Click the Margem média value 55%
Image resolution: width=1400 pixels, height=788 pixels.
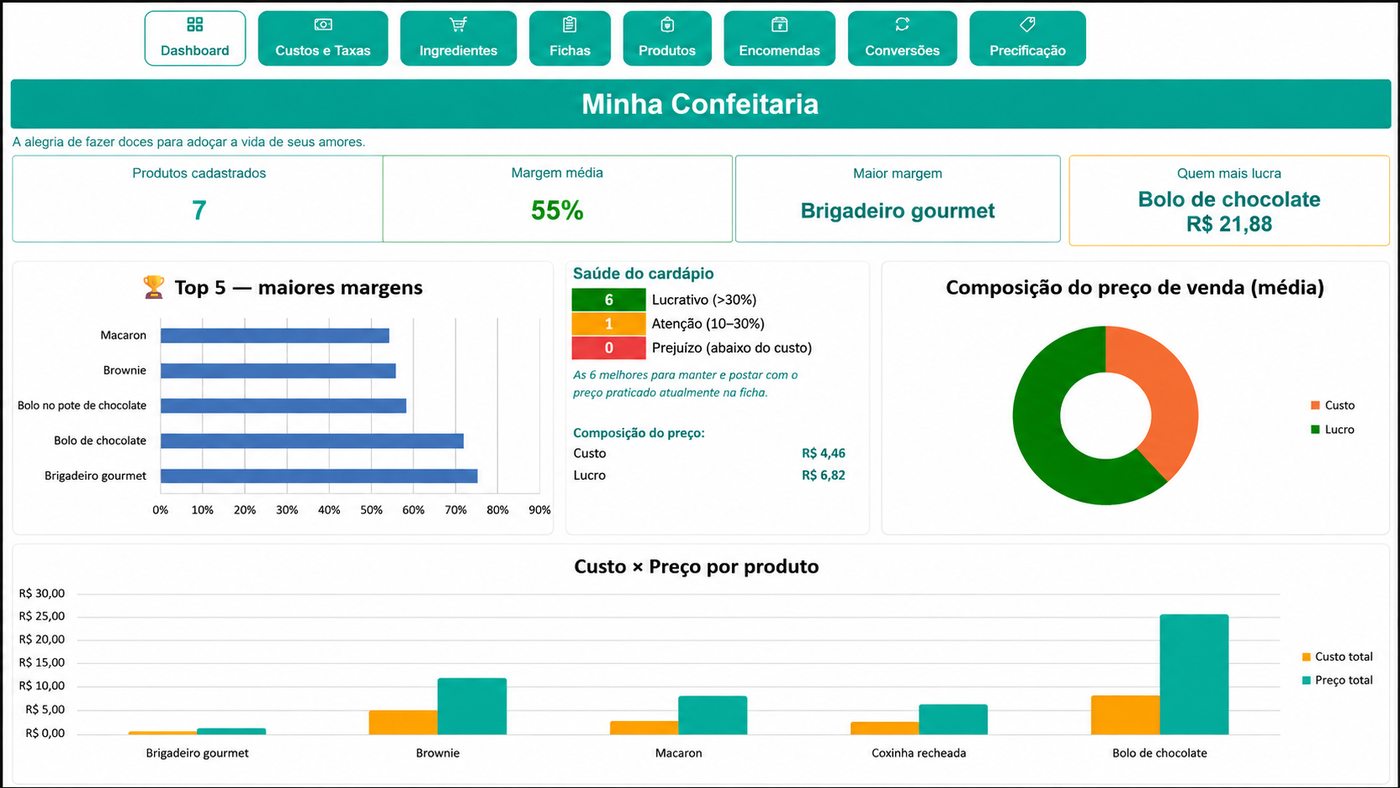[557, 211]
